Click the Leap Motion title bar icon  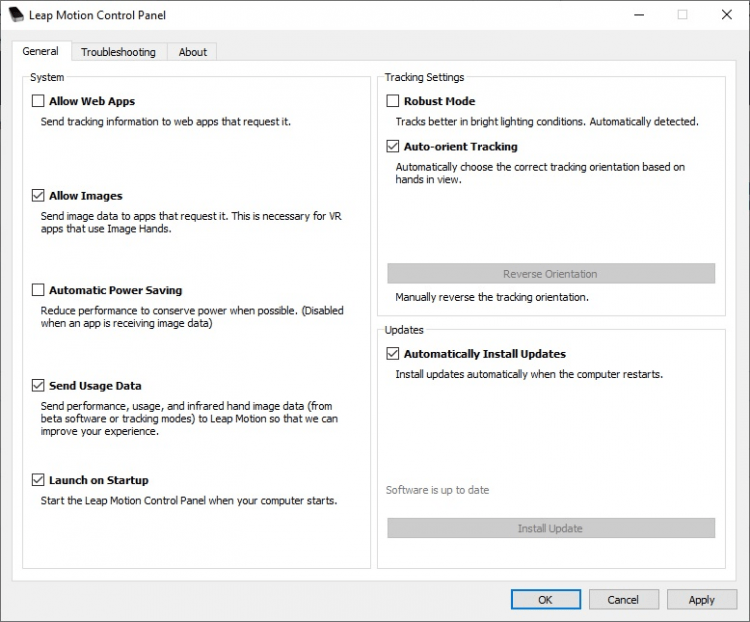(x=16, y=15)
